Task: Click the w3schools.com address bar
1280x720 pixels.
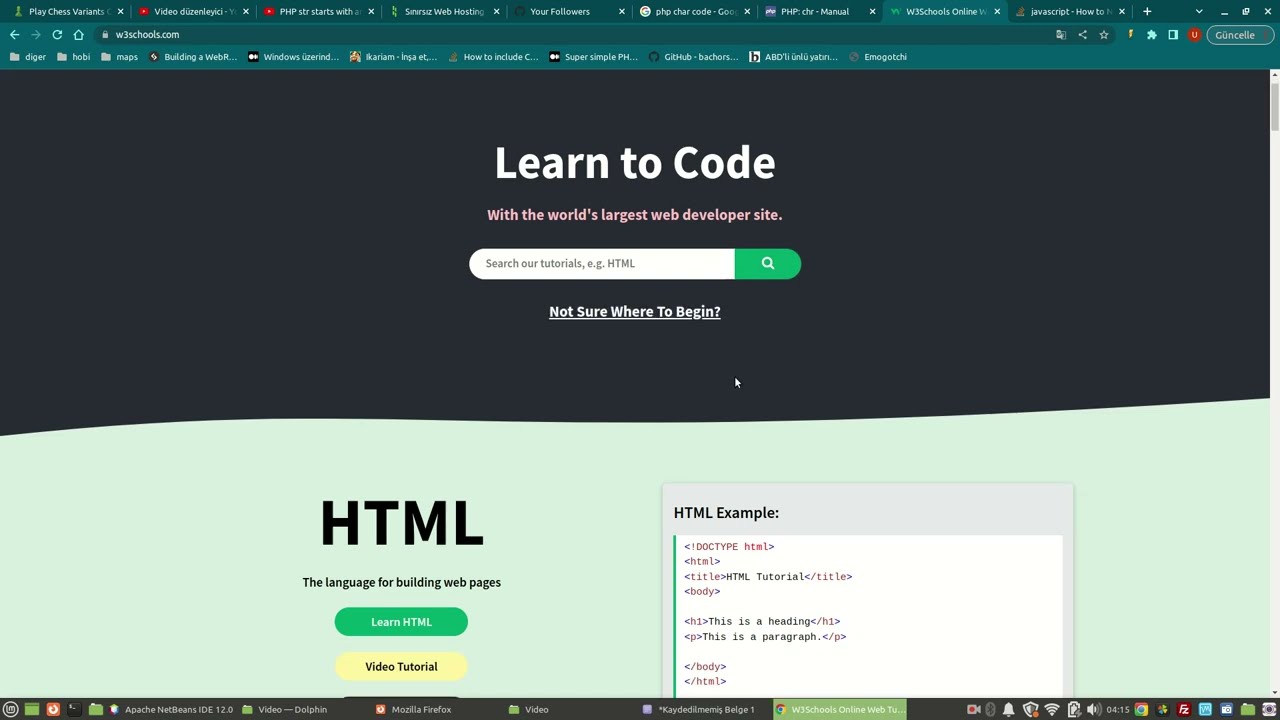Action: 570,34
